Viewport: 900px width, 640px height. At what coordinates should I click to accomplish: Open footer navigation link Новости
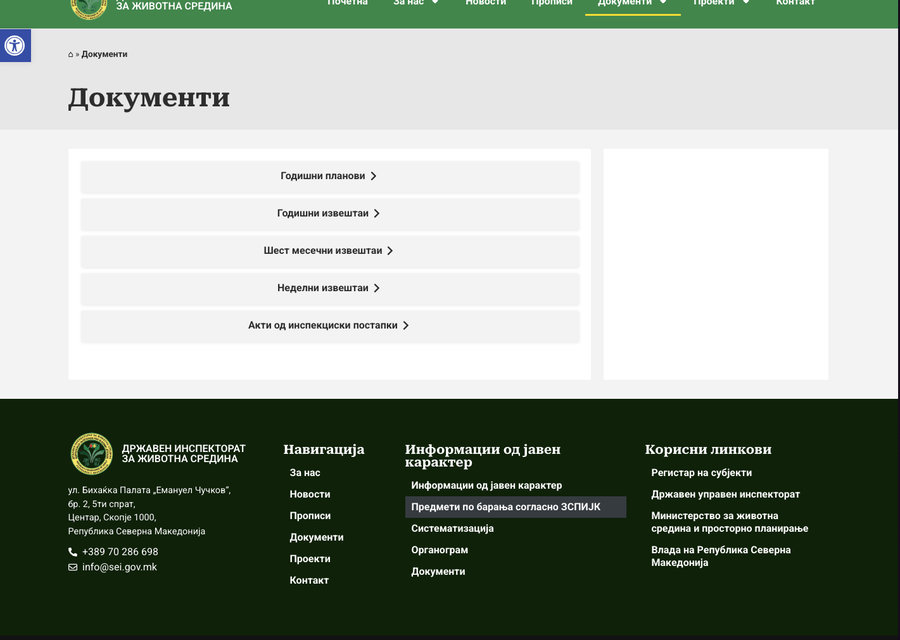pos(310,494)
